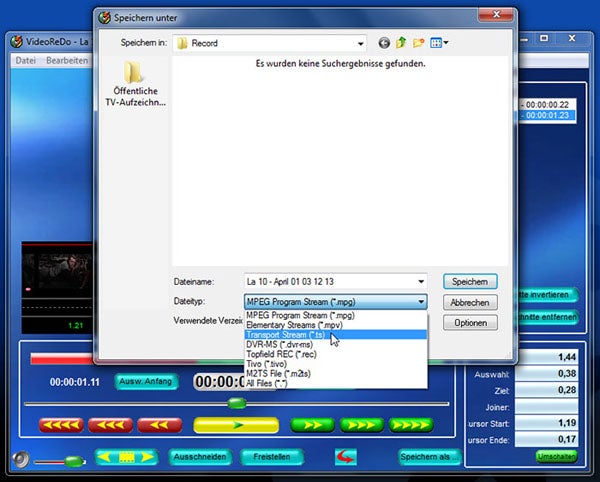Viewport: 600px width, 482px height.
Task: Collapse the Dateityp dropdown arrow
Action: [x=421, y=302]
